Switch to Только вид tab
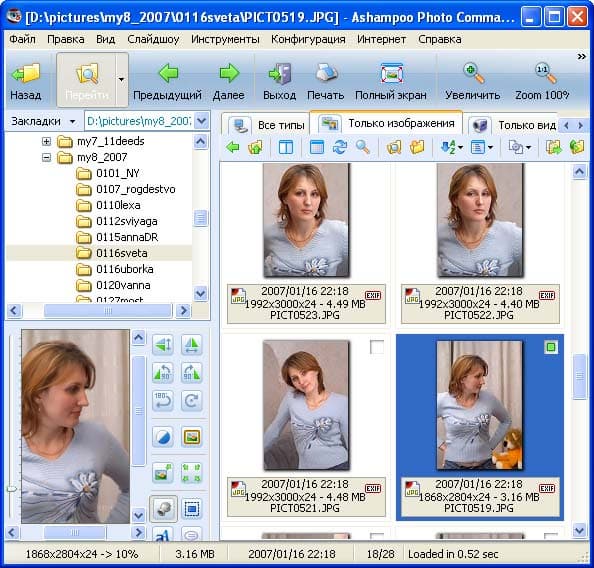This screenshot has width=594, height=568. 511,125
